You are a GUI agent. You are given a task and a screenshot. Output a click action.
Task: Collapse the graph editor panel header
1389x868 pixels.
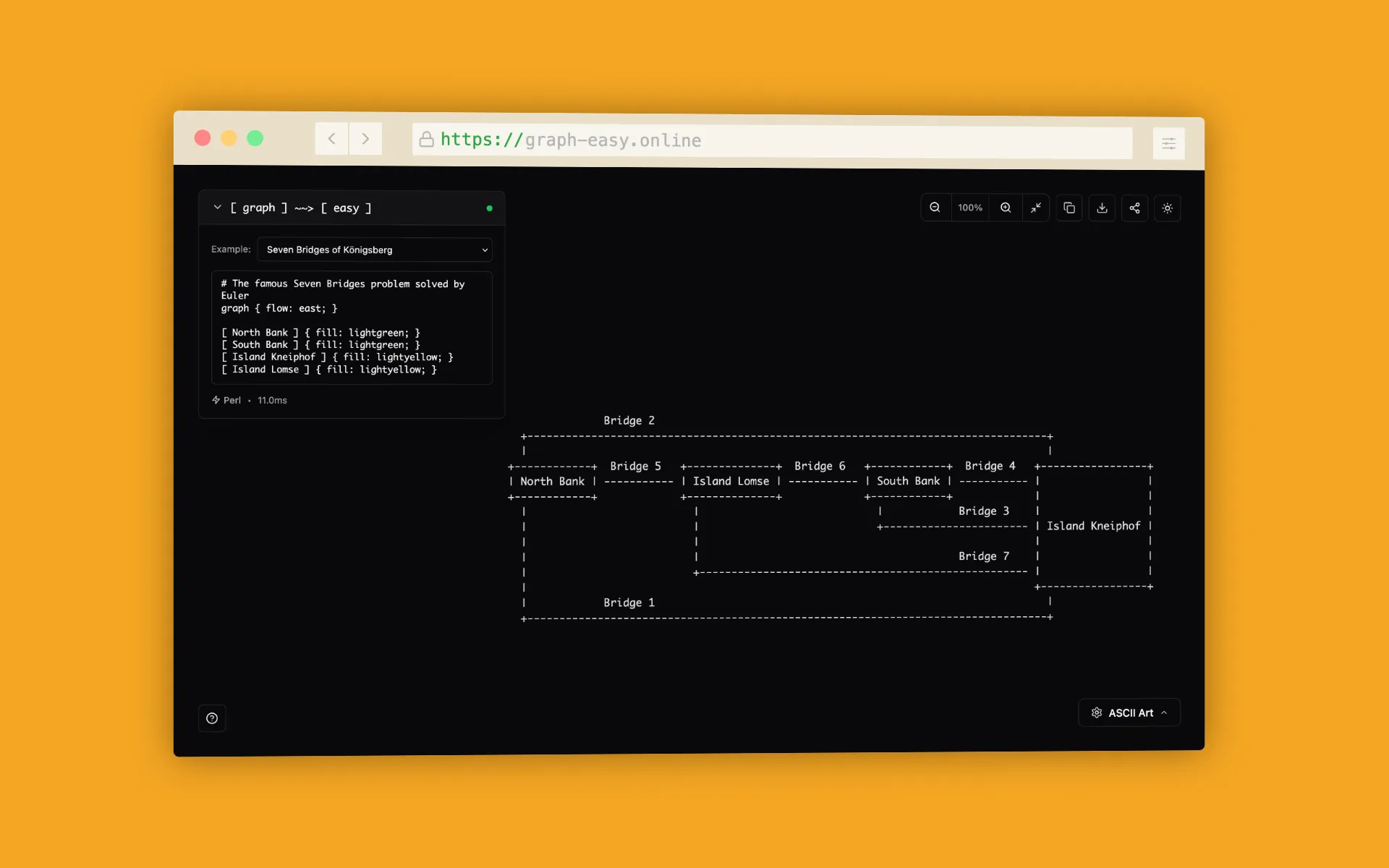[217, 208]
